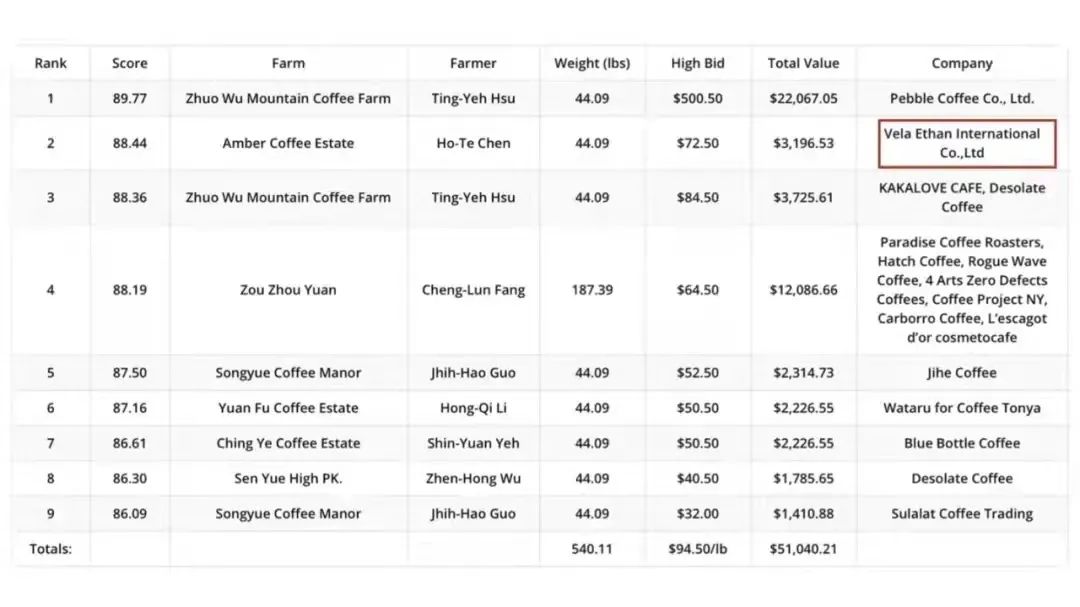Viewport: 1080px width, 607px height.
Task: Click the Total Value column header
Action: [803, 63]
